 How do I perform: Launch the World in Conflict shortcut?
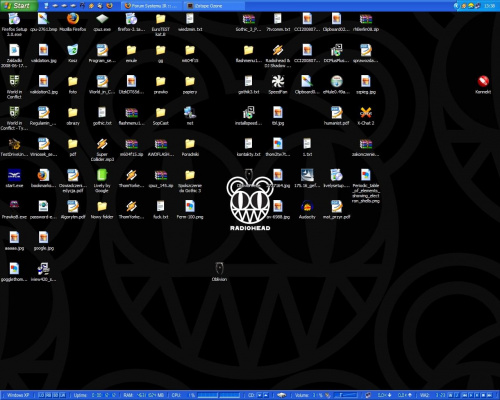14,87
